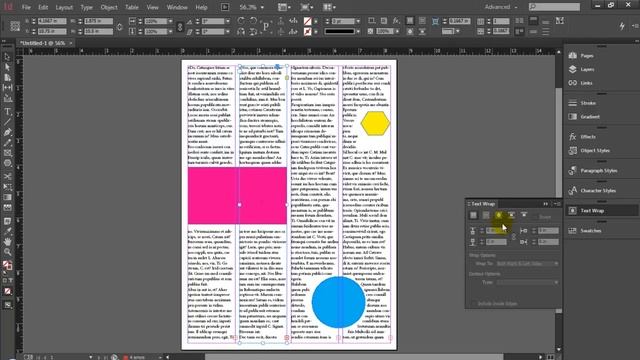Select the Type tool
The image size is (640, 360).
click(7, 111)
